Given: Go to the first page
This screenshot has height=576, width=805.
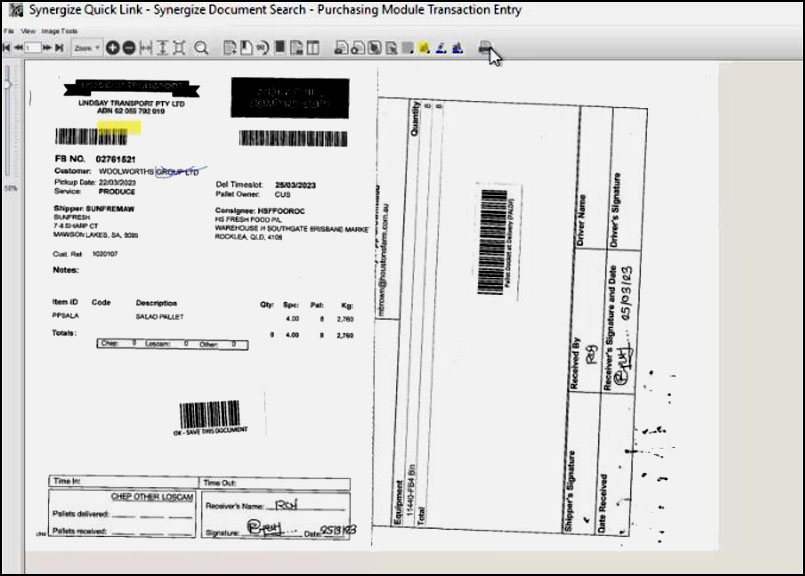Looking at the screenshot, I should [6, 47].
